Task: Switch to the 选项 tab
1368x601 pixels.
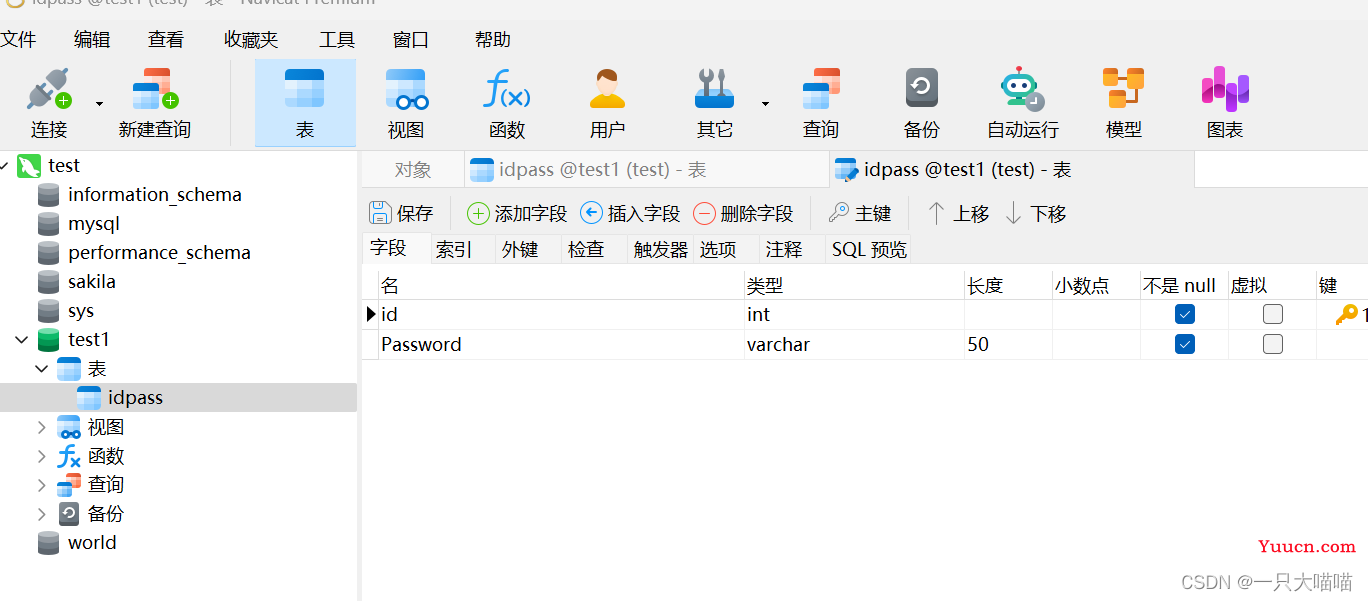Action: (718, 249)
